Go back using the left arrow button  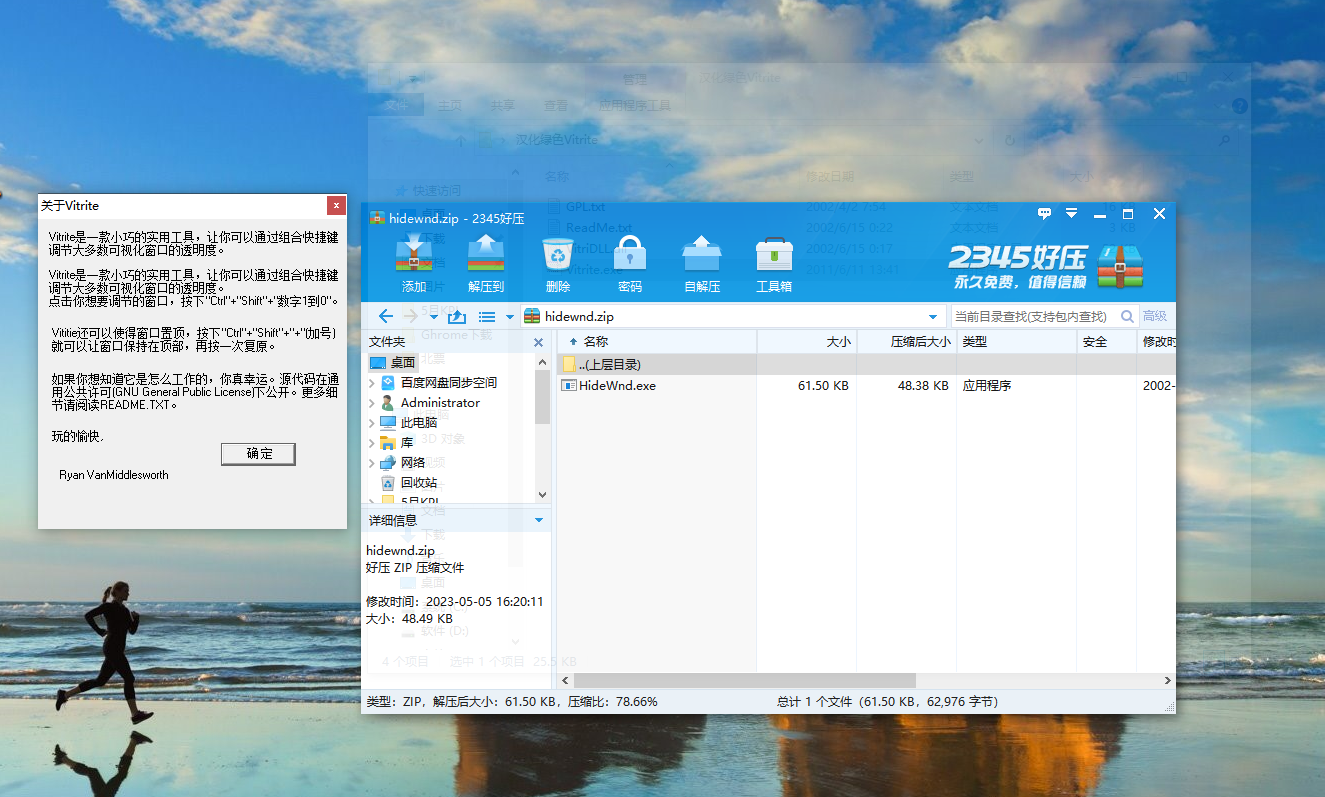386,316
